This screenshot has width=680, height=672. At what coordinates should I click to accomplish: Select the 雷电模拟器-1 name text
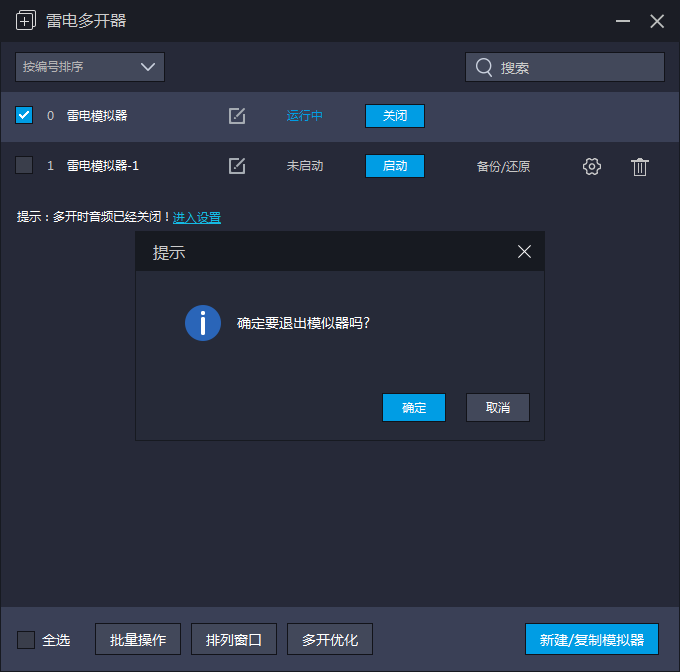(x=103, y=166)
